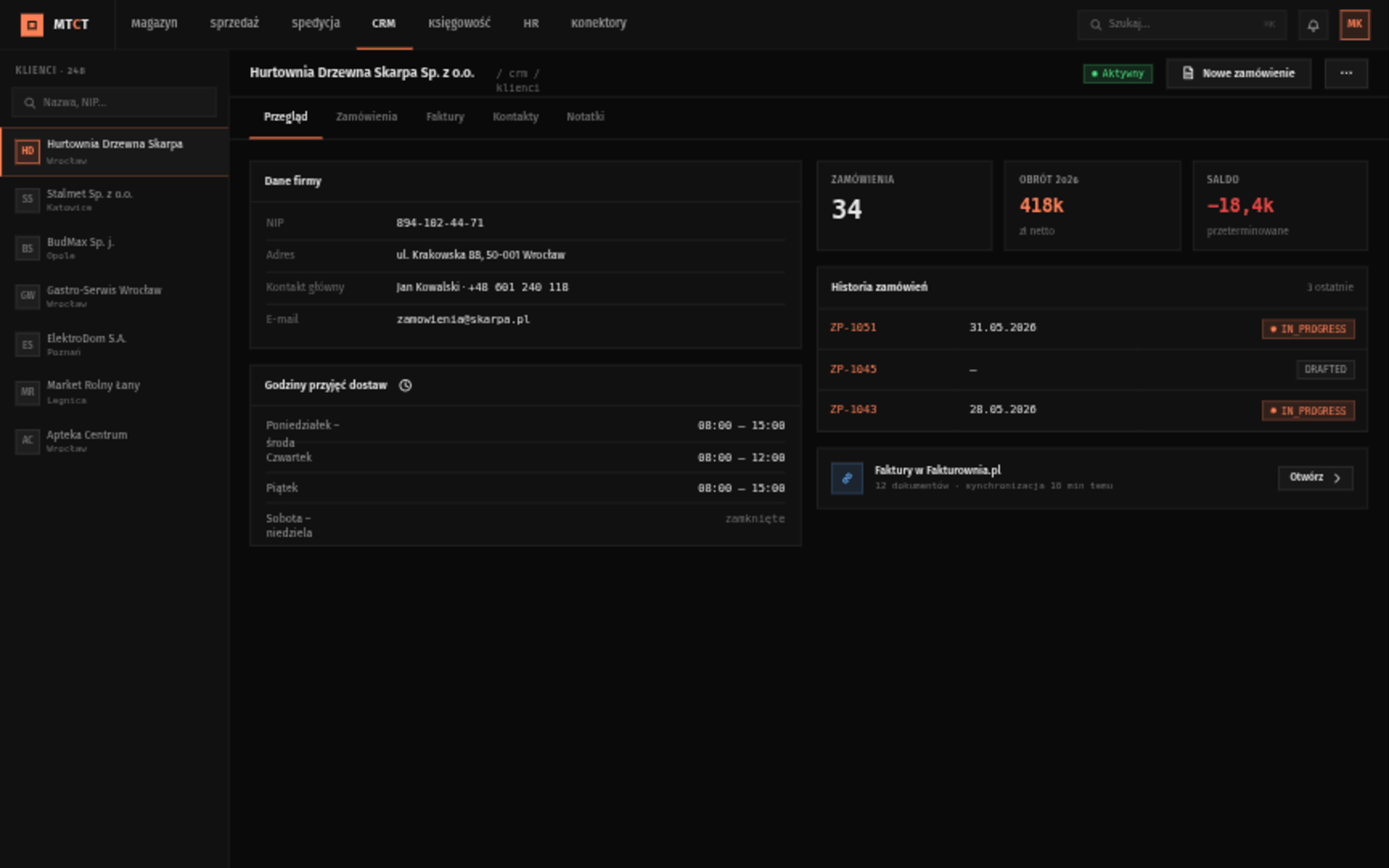Open the Konektory menu
Viewport: 1389px width, 868px height.
(x=599, y=23)
